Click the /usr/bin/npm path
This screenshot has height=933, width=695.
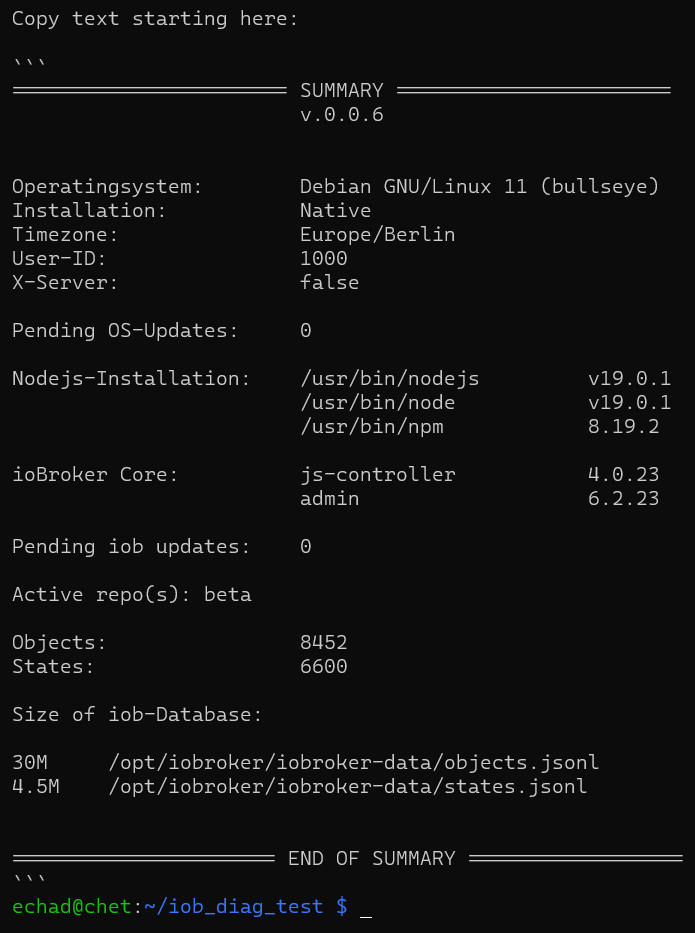[371, 427]
